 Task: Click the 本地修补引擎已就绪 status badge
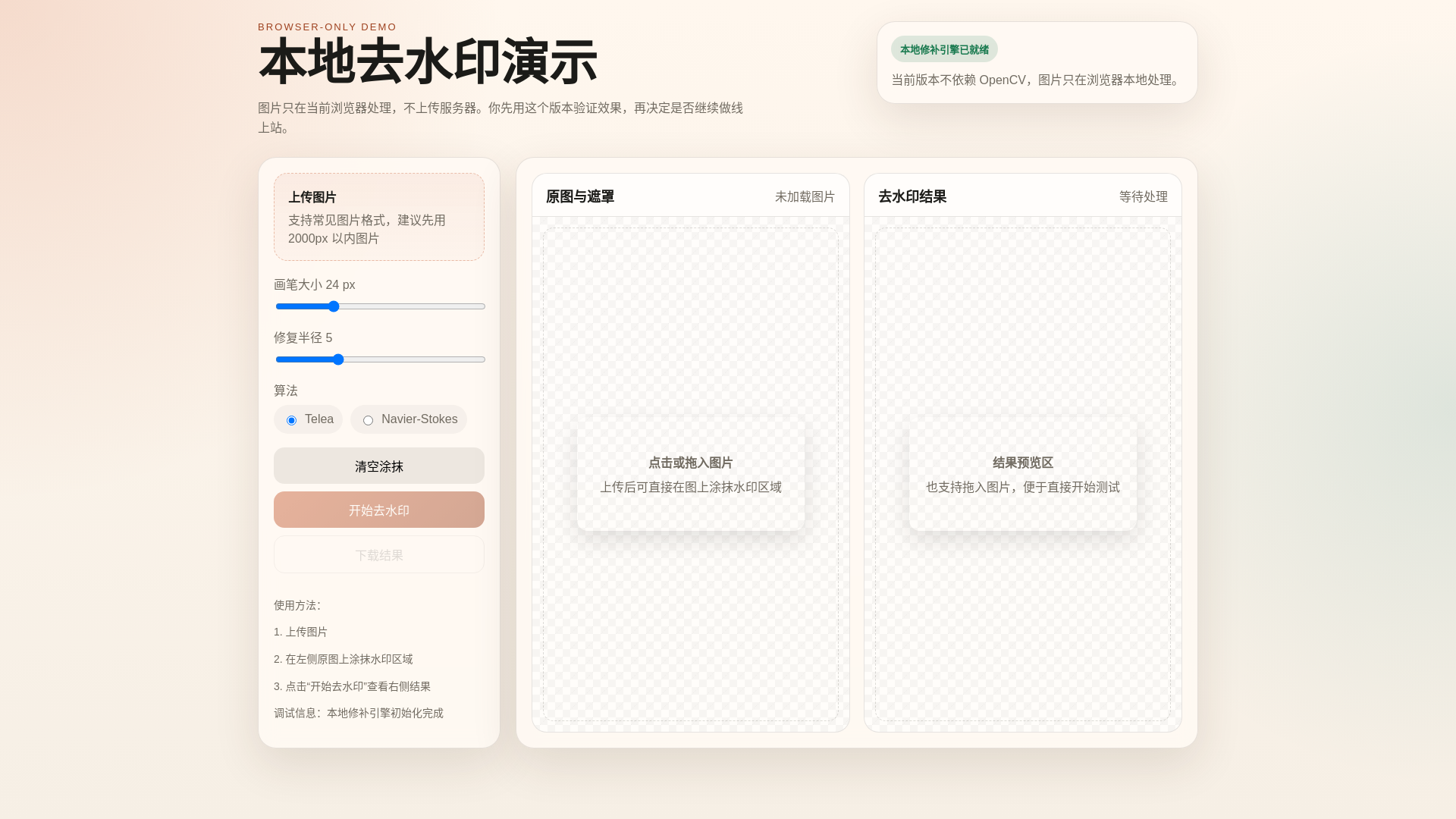(944, 49)
